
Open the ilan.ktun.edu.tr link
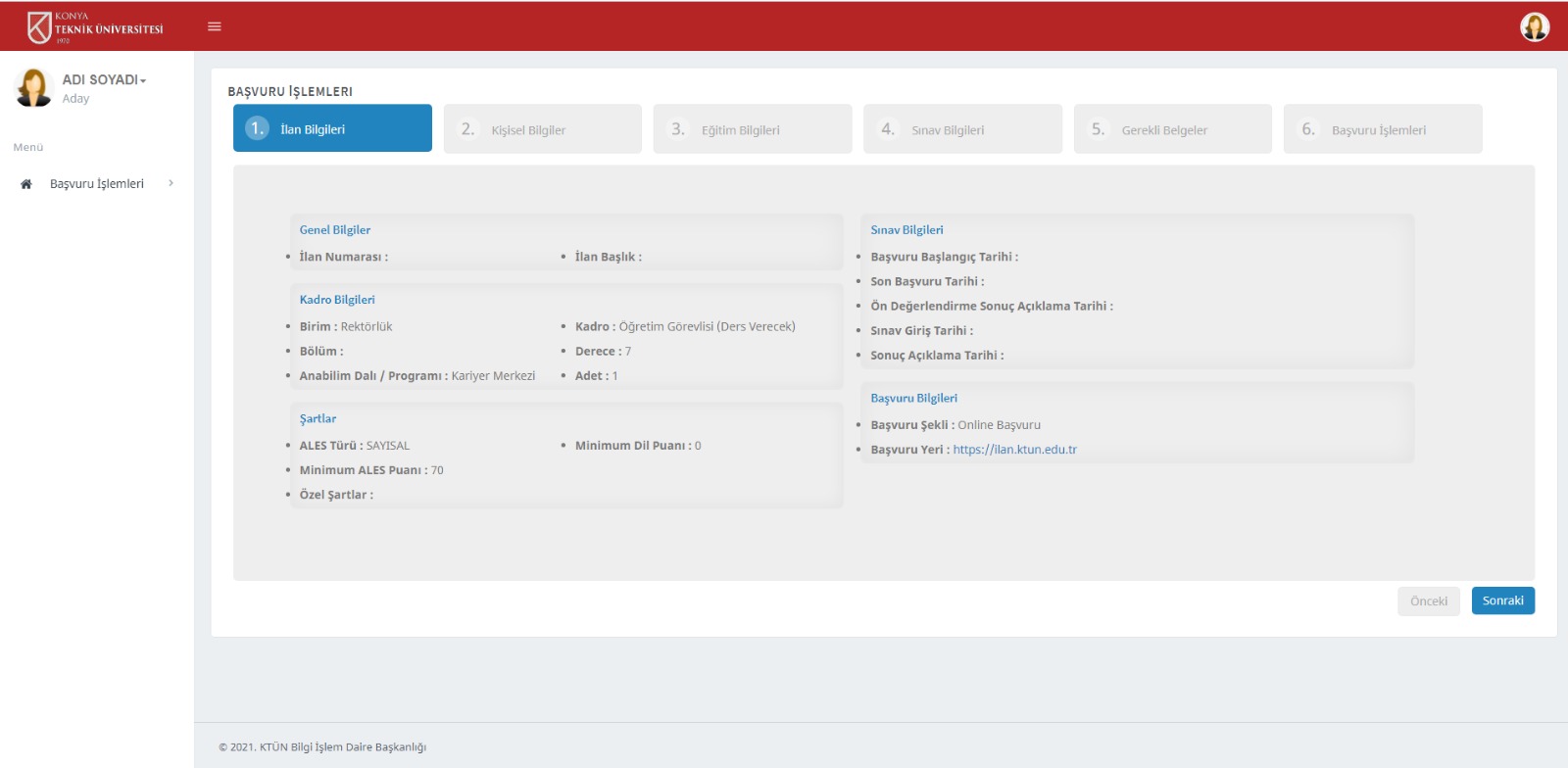[x=1014, y=450]
